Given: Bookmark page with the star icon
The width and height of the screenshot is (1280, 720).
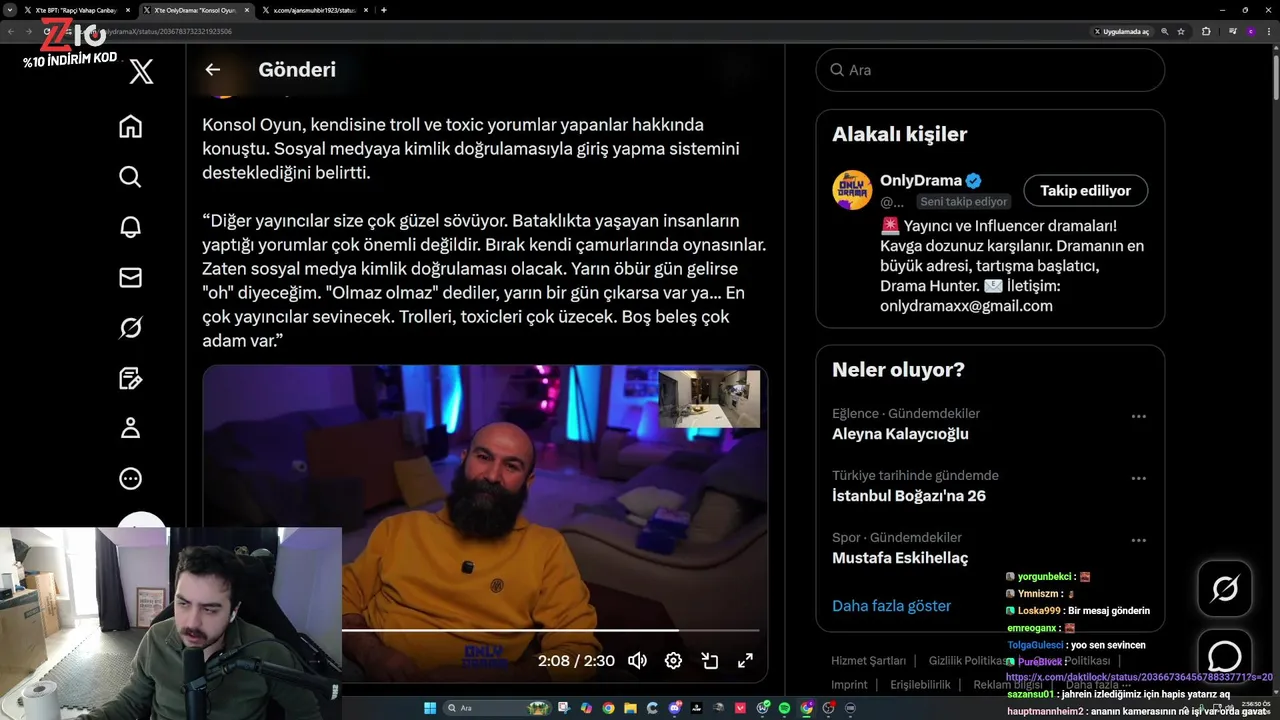Looking at the screenshot, I should click(x=1181, y=32).
